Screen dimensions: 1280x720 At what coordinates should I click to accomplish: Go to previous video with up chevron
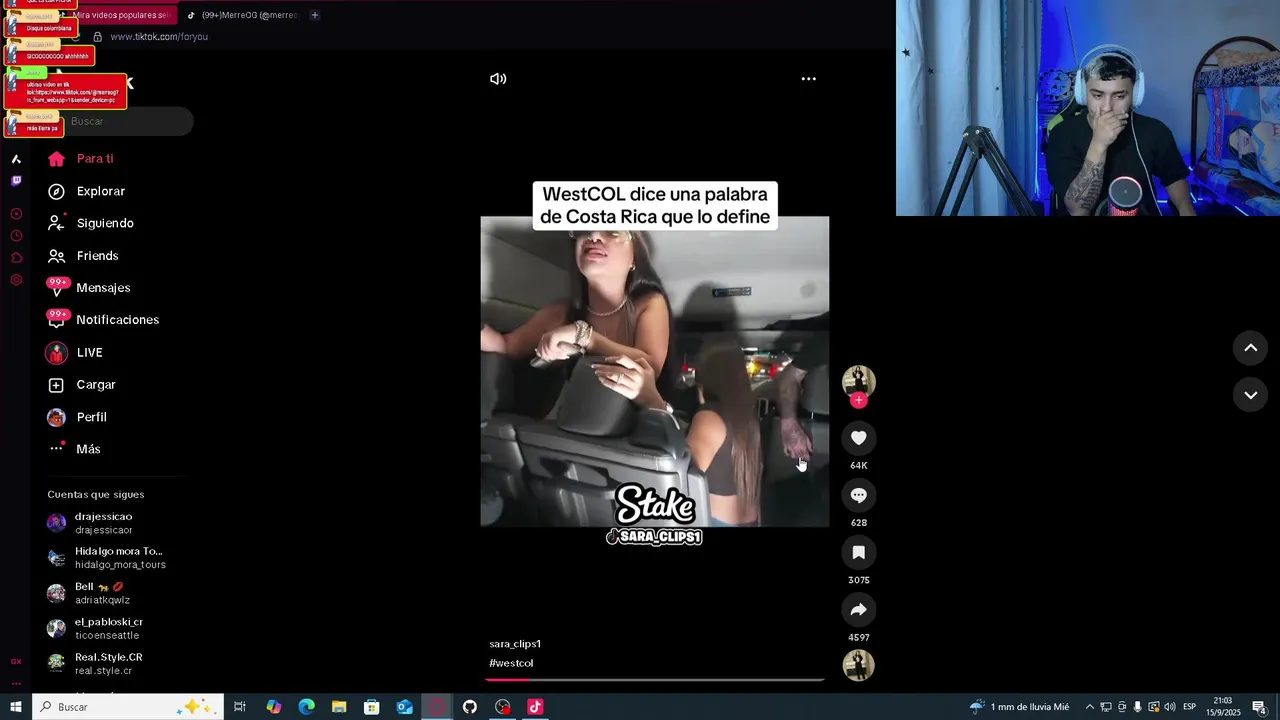(x=1250, y=347)
